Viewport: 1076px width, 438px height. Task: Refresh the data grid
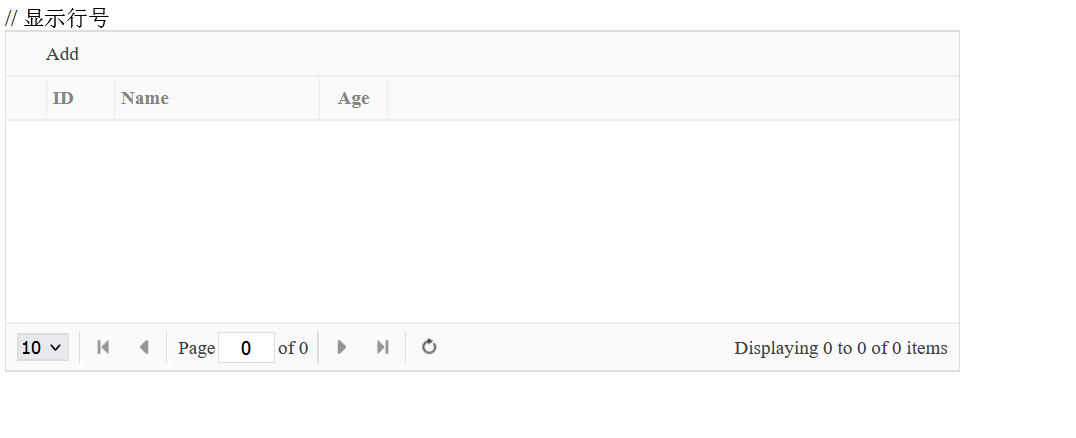pyautogui.click(x=429, y=347)
